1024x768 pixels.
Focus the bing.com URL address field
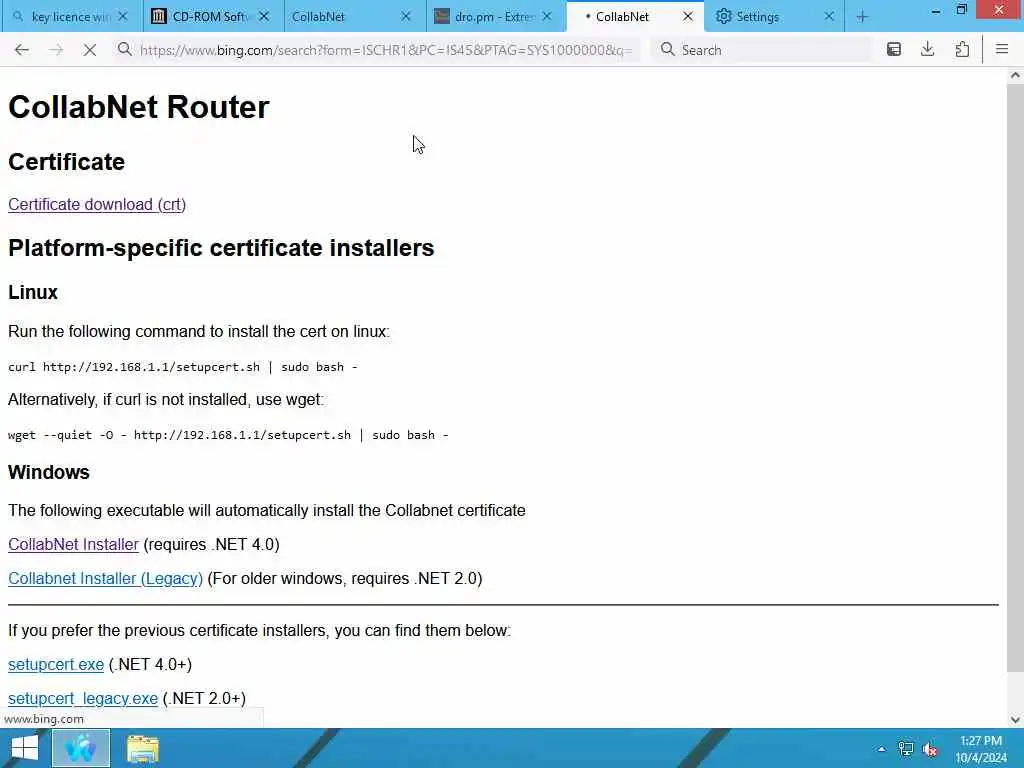[x=385, y=50]
